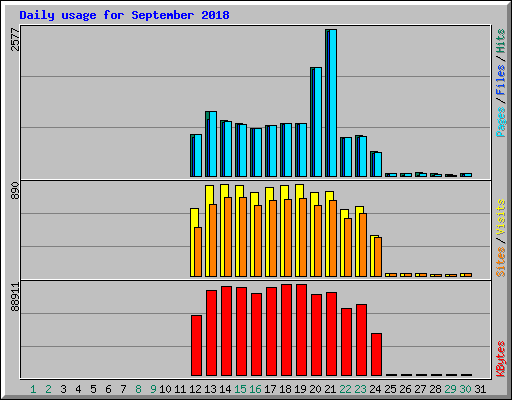This screenshot has height=400, width=512.
Task: Select day label "24" on the x-axis
Action: [x=375, y=389]
